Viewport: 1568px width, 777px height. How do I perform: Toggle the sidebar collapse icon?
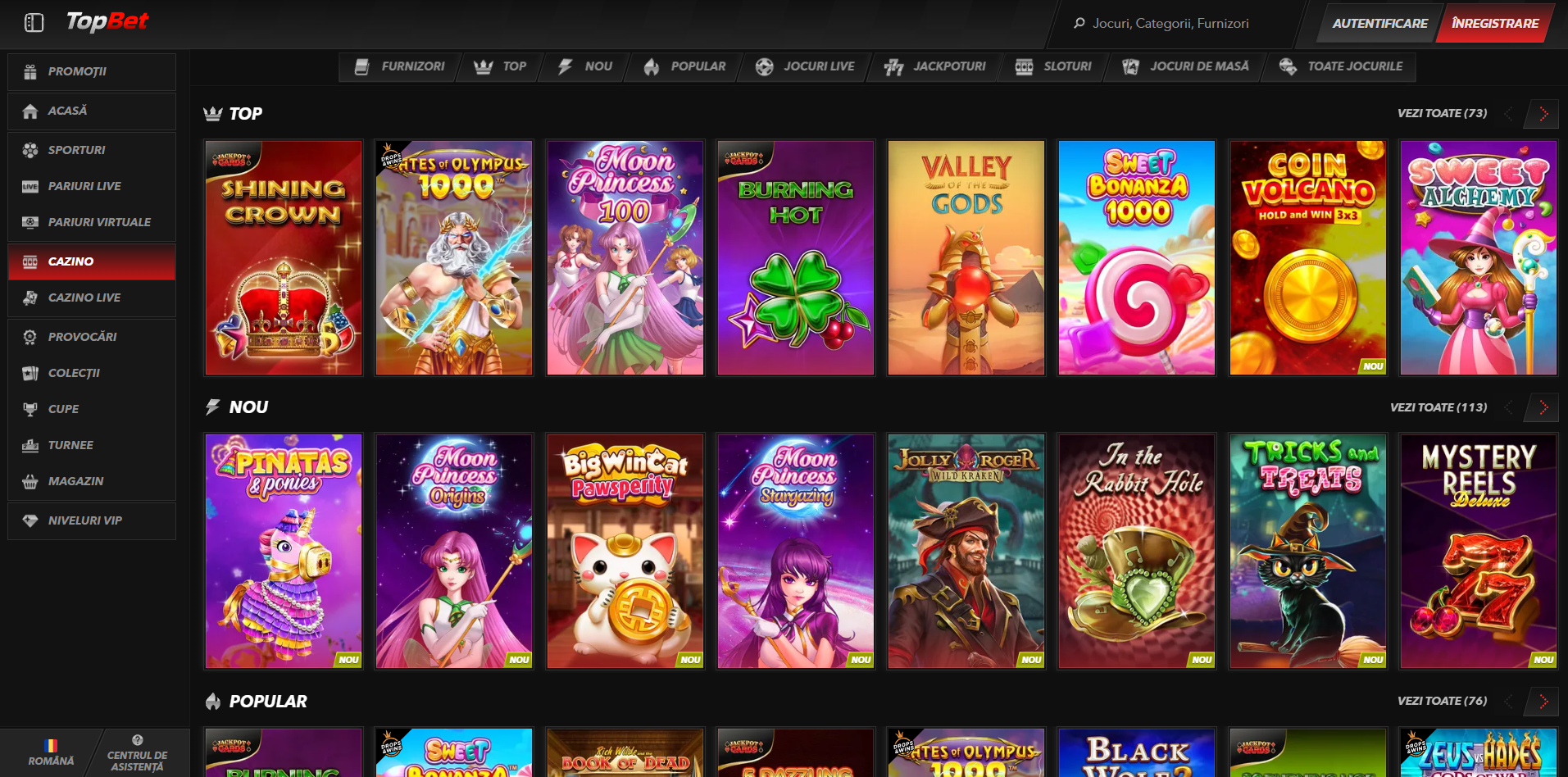pyautogui.click(x=34, y=23)
